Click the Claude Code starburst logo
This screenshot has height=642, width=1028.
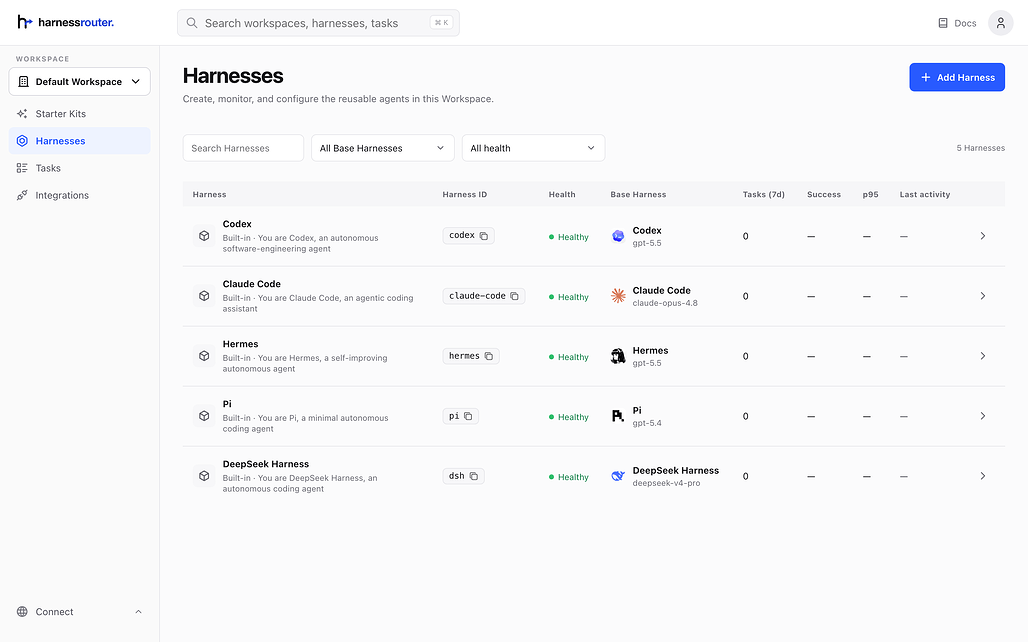point(618,296)
